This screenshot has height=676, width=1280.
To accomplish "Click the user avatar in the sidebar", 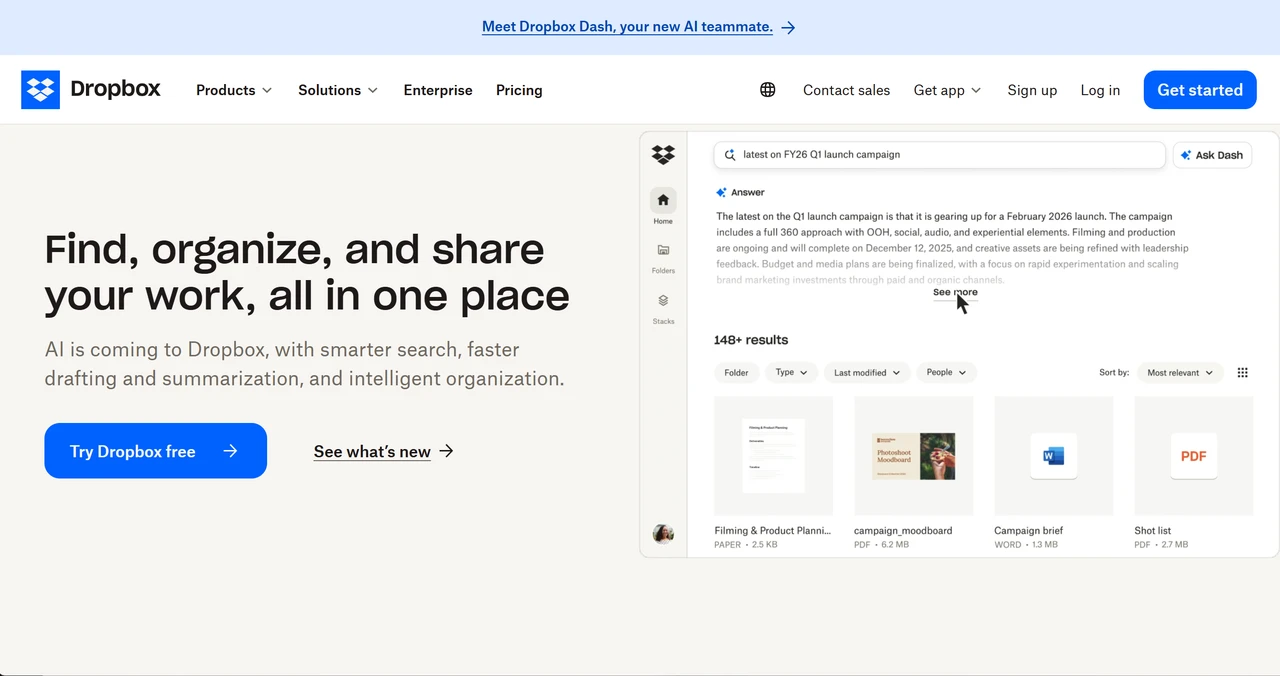I will coord(663,533).
